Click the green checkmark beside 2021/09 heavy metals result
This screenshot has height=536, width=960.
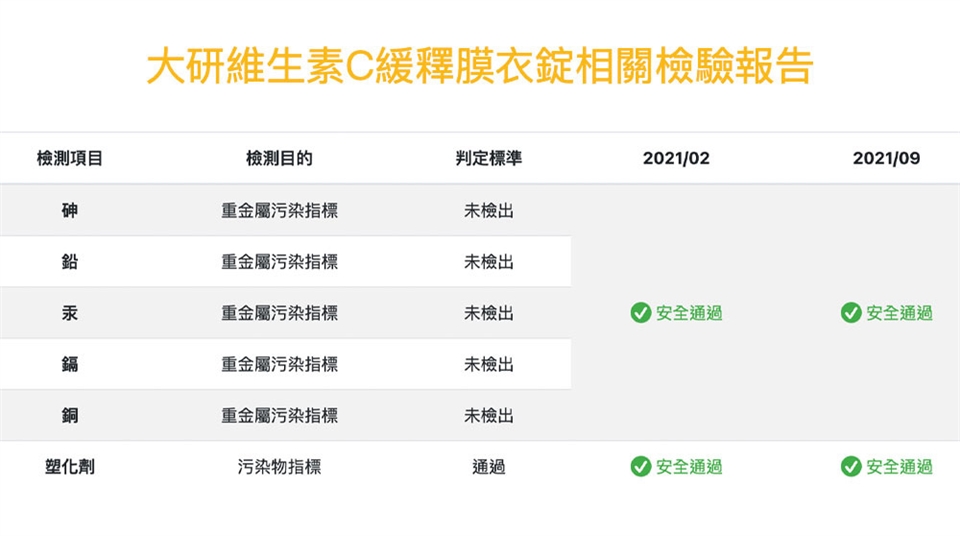pyautogui.click(x=851, y=313)
